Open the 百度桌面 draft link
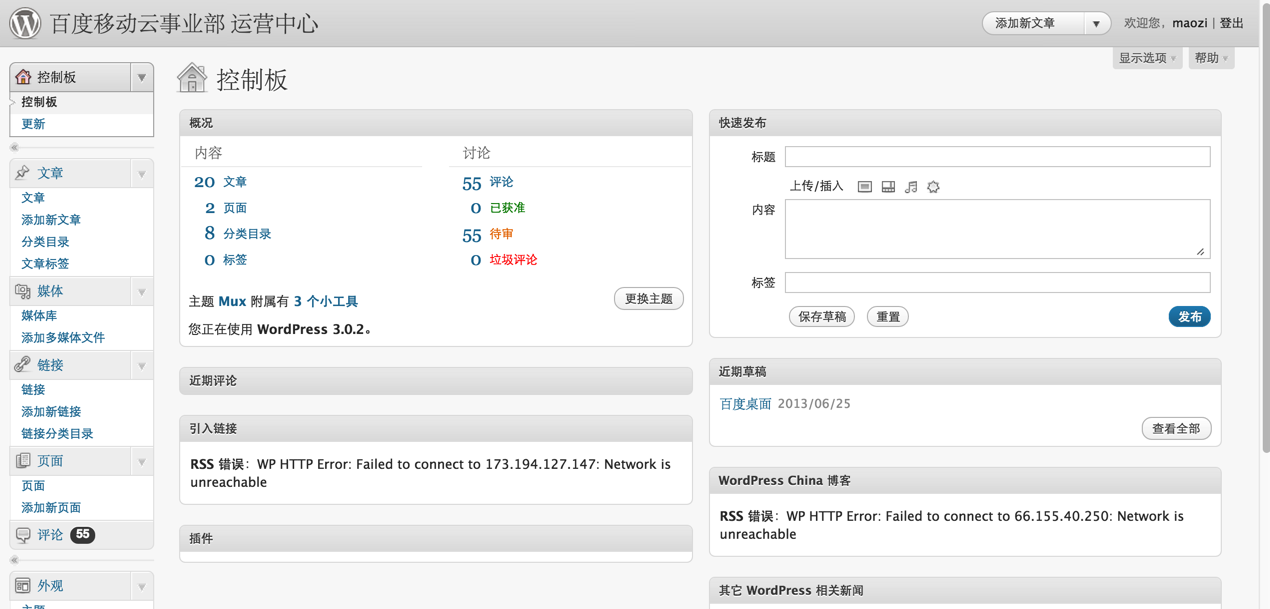1270x609 pixels. tap(746, 404)
